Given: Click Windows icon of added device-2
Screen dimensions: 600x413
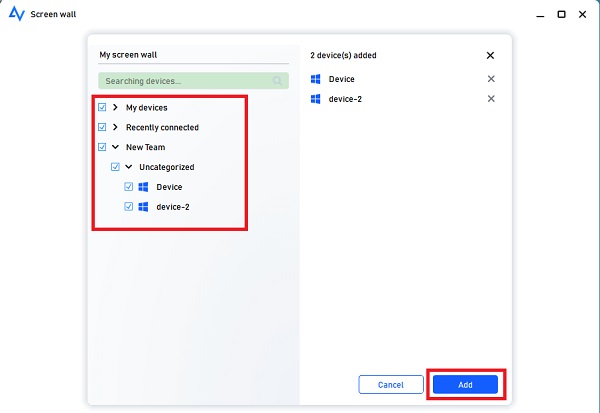Looking at the screenshot, I should pyautogui.click(x=316, y=99).
